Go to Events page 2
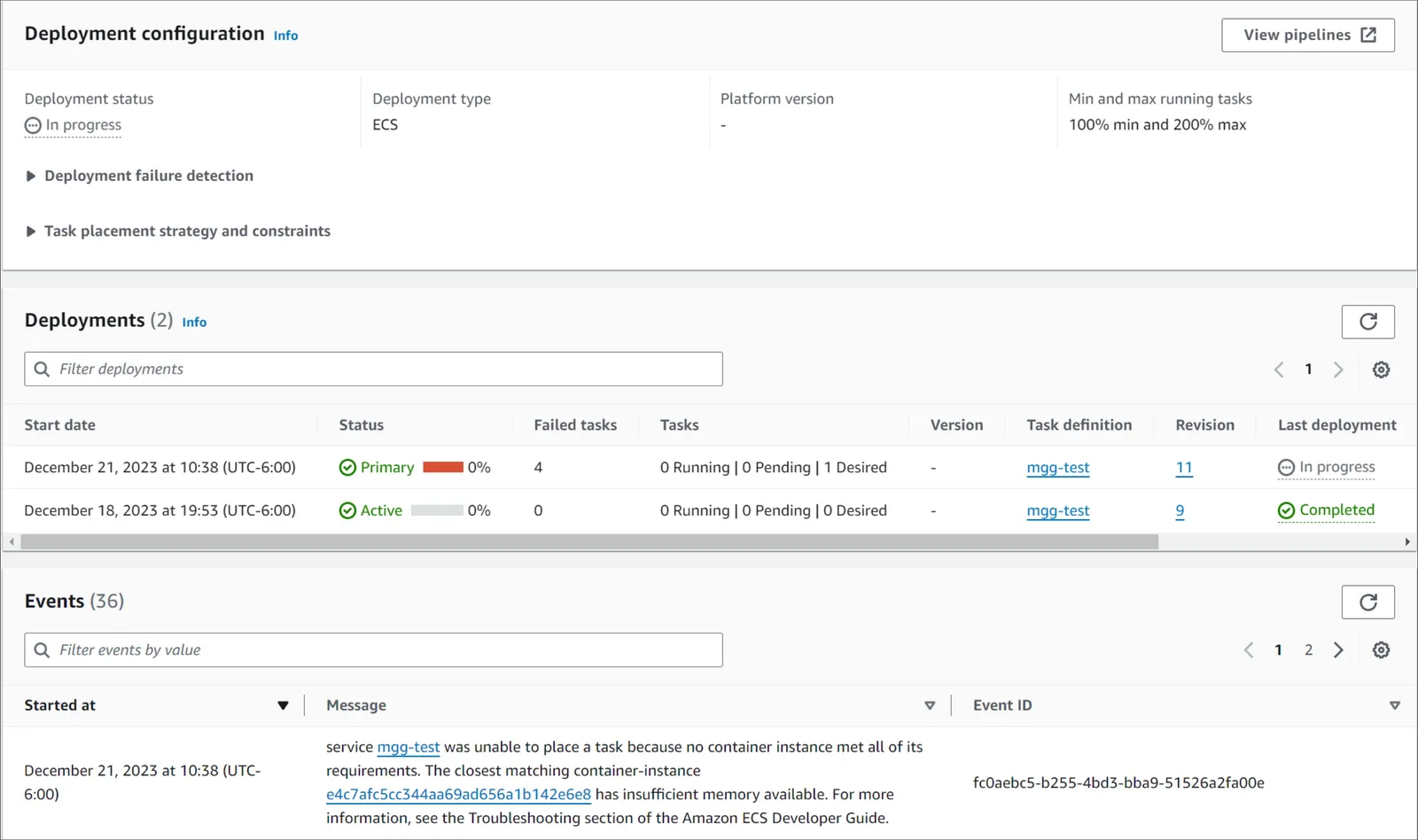The height and width of the screenshot is (840, 1418). [x=1308, y=650]
